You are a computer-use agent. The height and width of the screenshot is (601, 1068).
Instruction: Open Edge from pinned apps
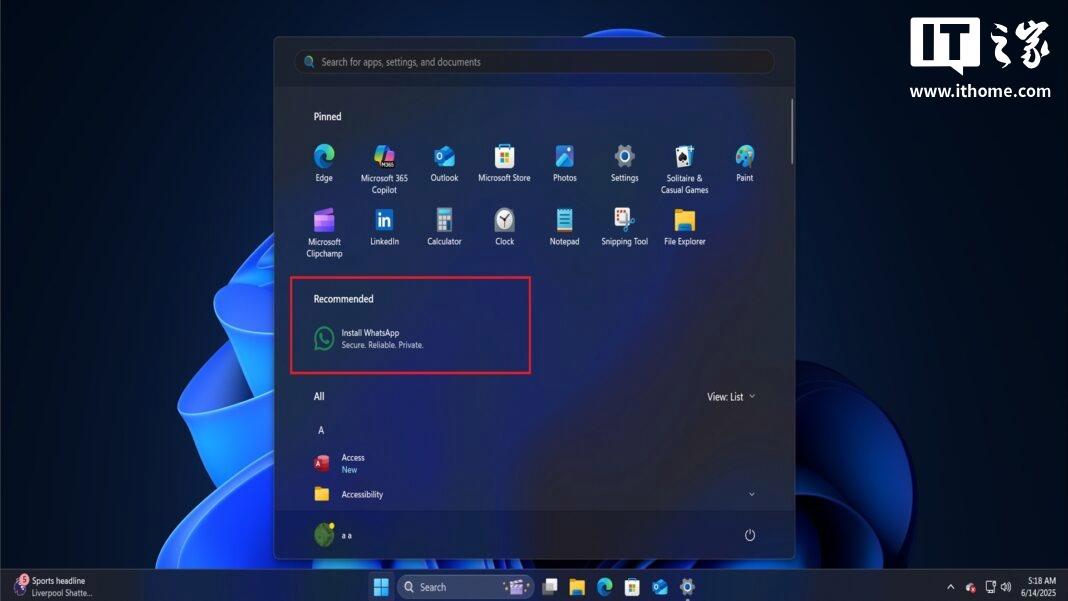tap(324, 164)
